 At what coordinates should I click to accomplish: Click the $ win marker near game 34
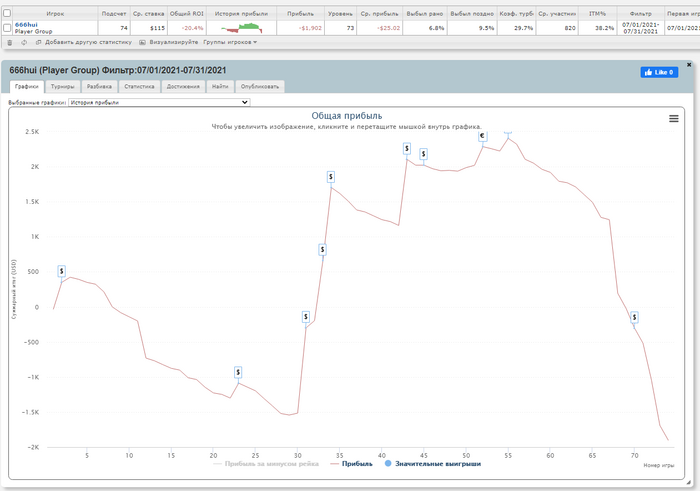331,177
